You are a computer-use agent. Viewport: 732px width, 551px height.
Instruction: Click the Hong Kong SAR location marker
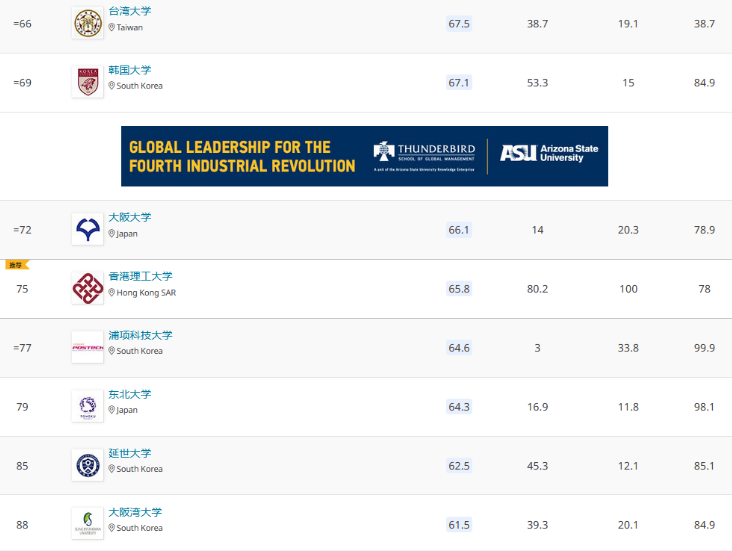[112, 292]
